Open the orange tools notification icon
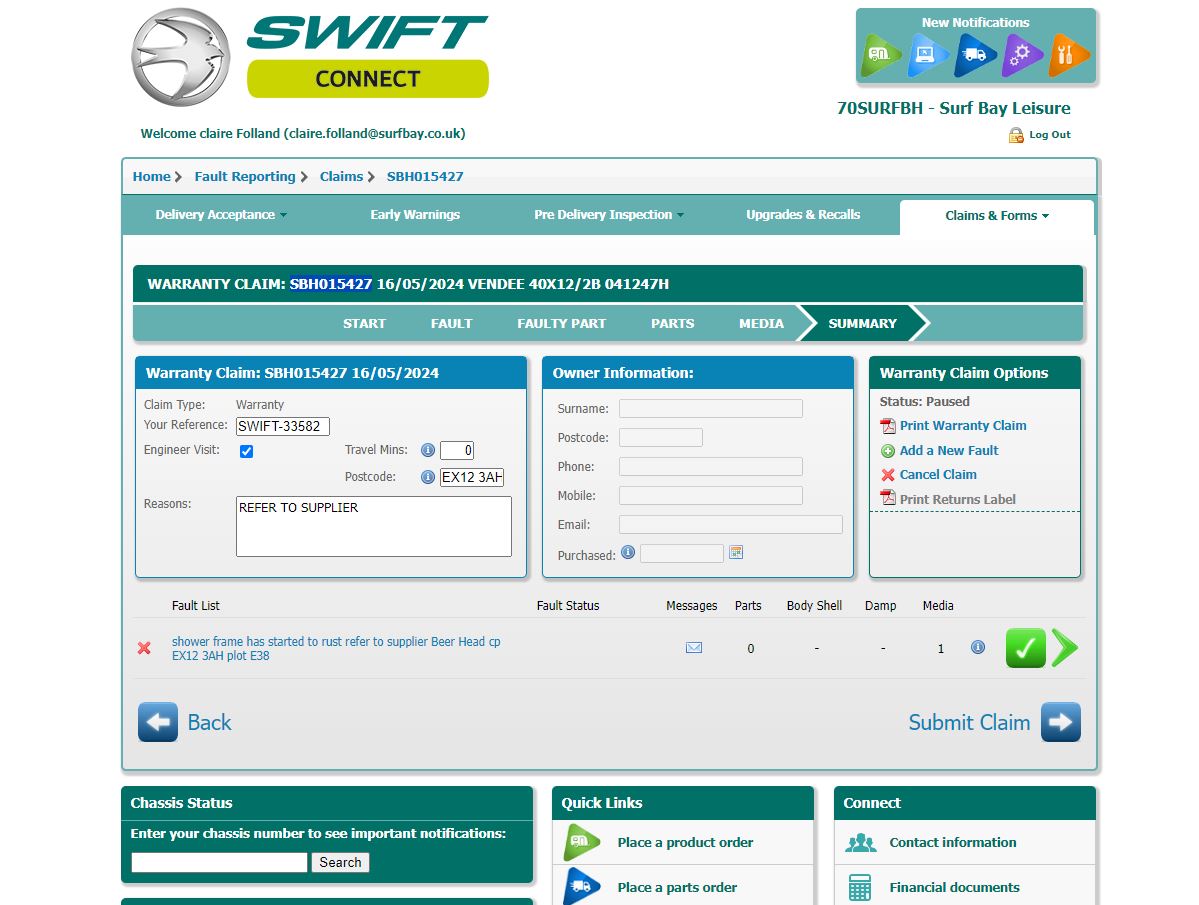This screenshot has width=1199, height=905. [x=1067, y=55]
